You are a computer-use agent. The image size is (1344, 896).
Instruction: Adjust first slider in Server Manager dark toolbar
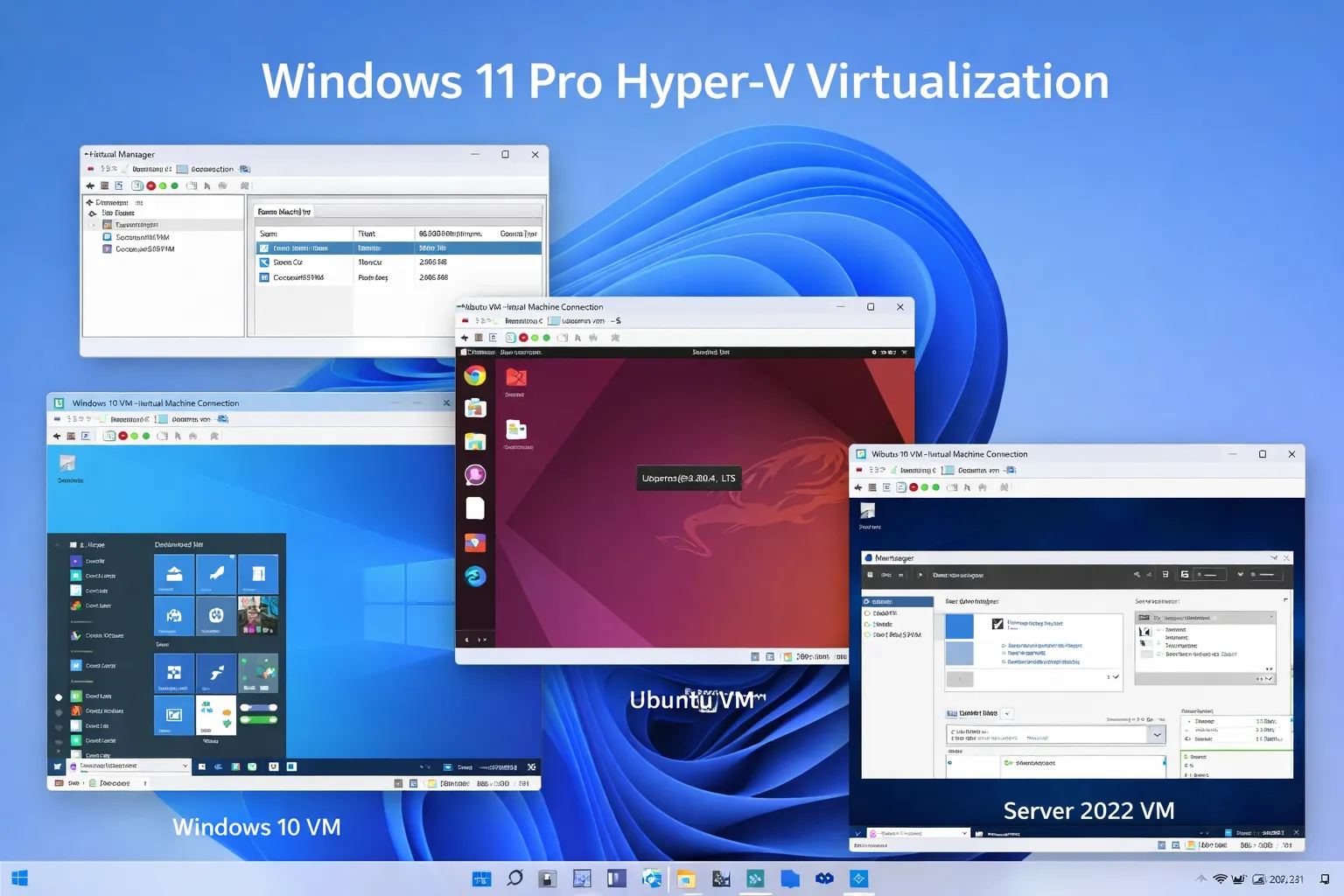[x=1211, y=575]
